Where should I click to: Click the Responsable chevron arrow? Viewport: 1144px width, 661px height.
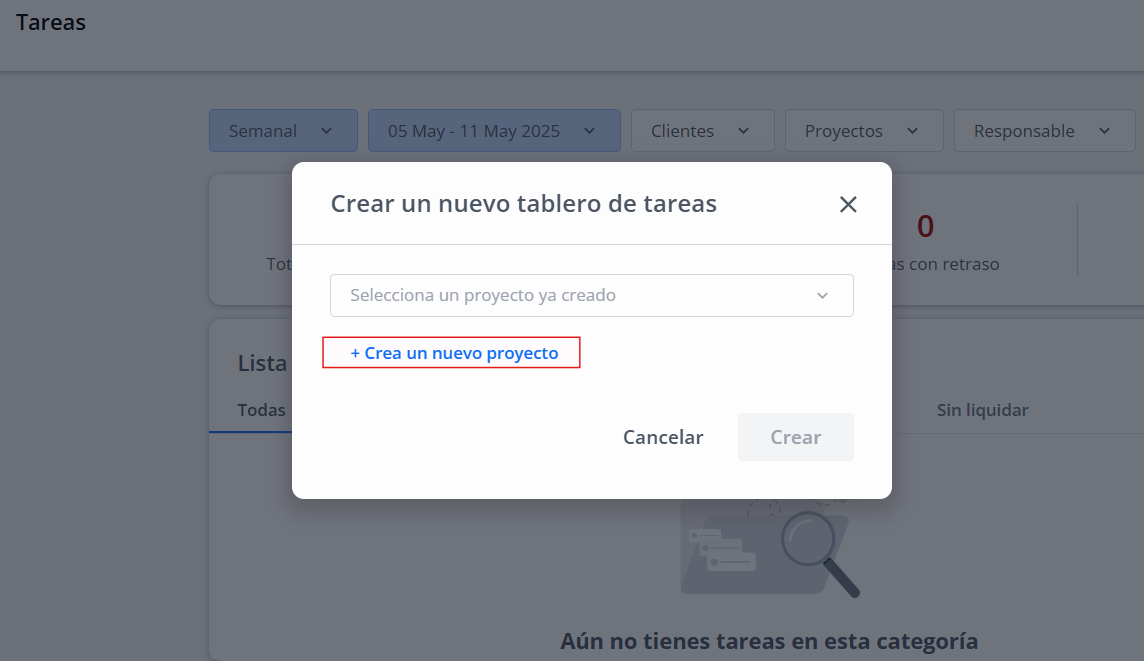click(1104, 131)
